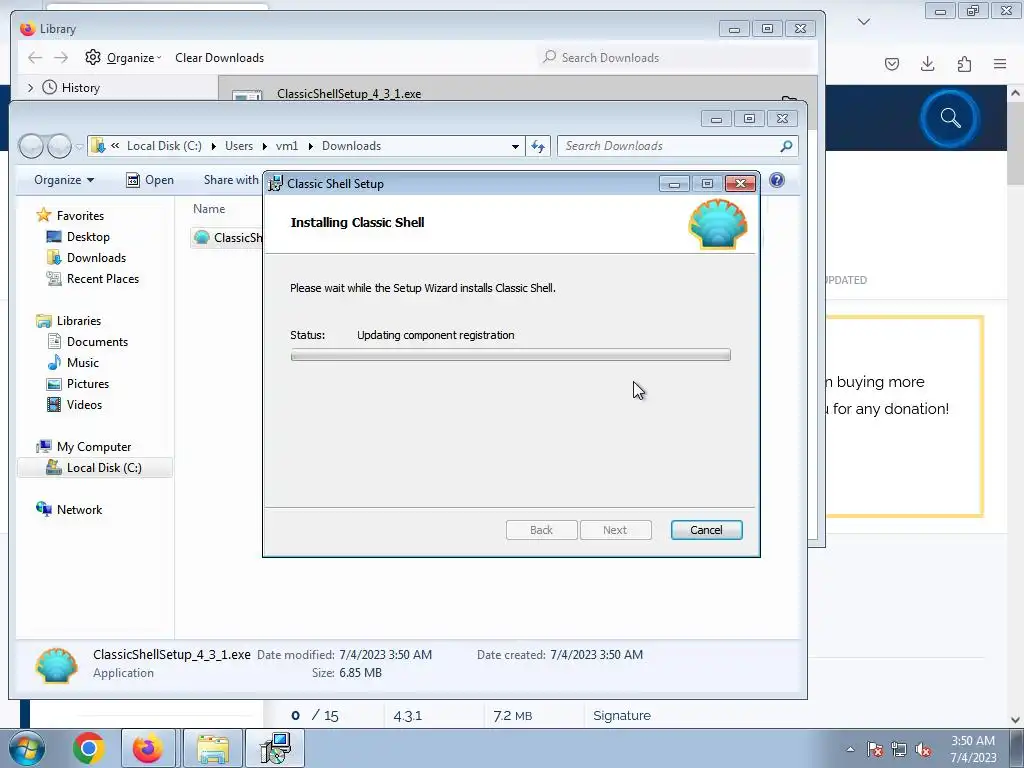This screenshot has height=768, width=1024.
Task: Open the Explorer help question-mark icon
Action: (776, 180)
